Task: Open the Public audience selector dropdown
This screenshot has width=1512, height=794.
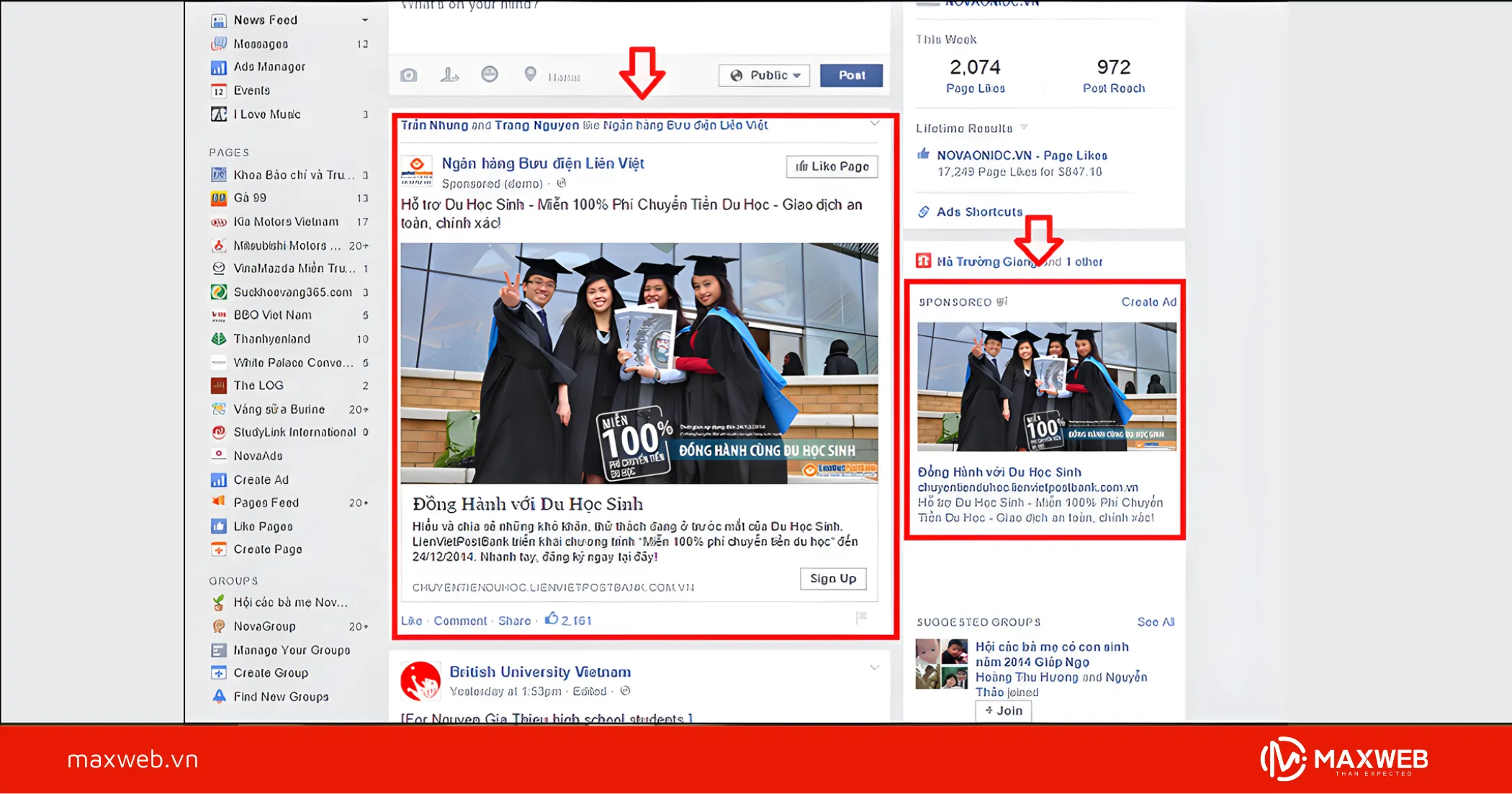Action: [x=764, y=75]
